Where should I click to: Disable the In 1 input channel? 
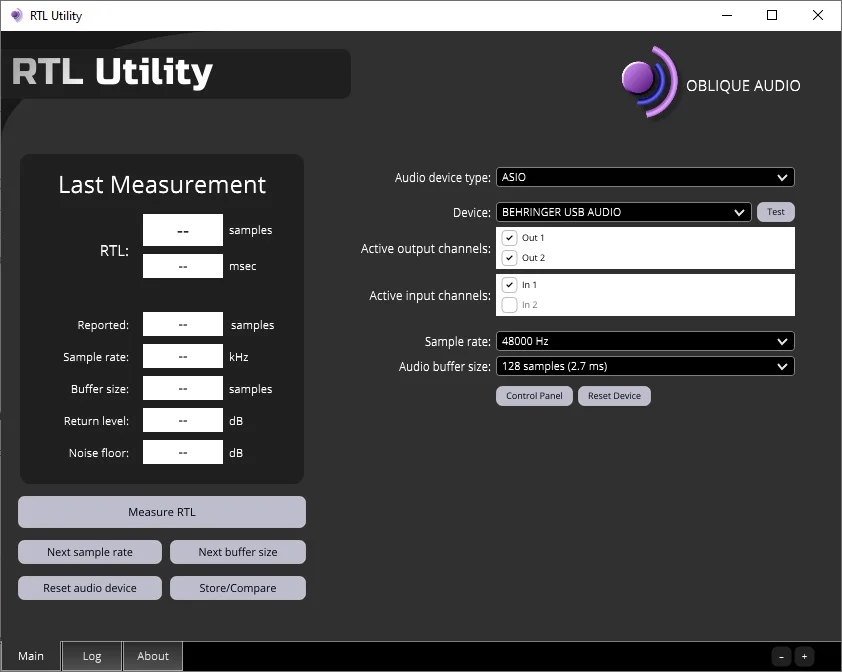[x=509, y=285]
